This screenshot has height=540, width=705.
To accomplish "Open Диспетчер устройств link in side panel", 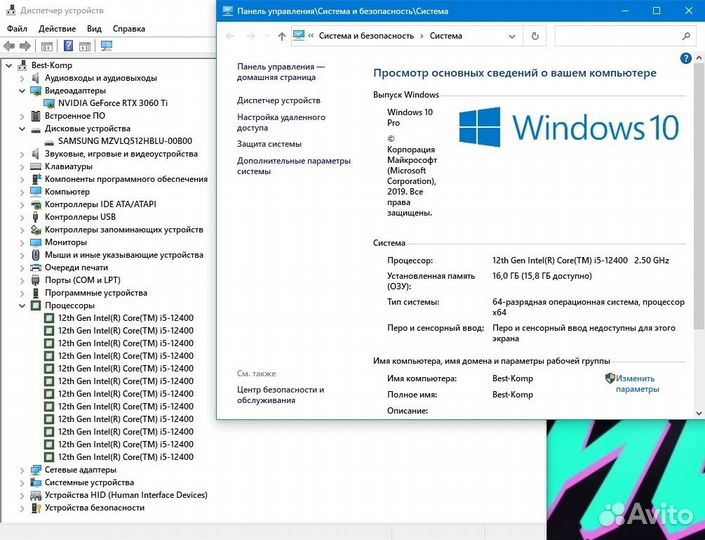I will click(279, 101).
